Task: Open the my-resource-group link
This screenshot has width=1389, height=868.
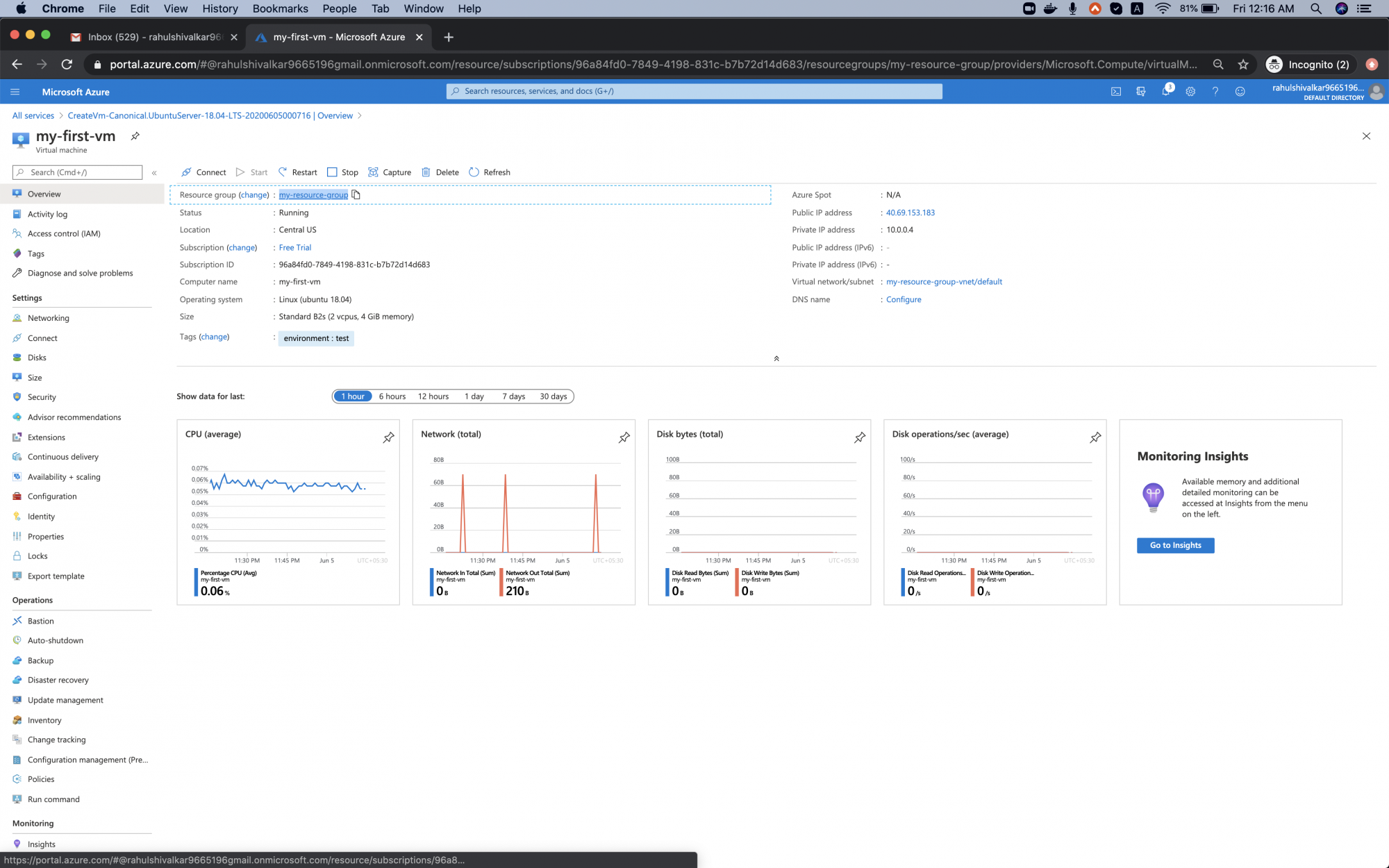Action: (313, 194)
